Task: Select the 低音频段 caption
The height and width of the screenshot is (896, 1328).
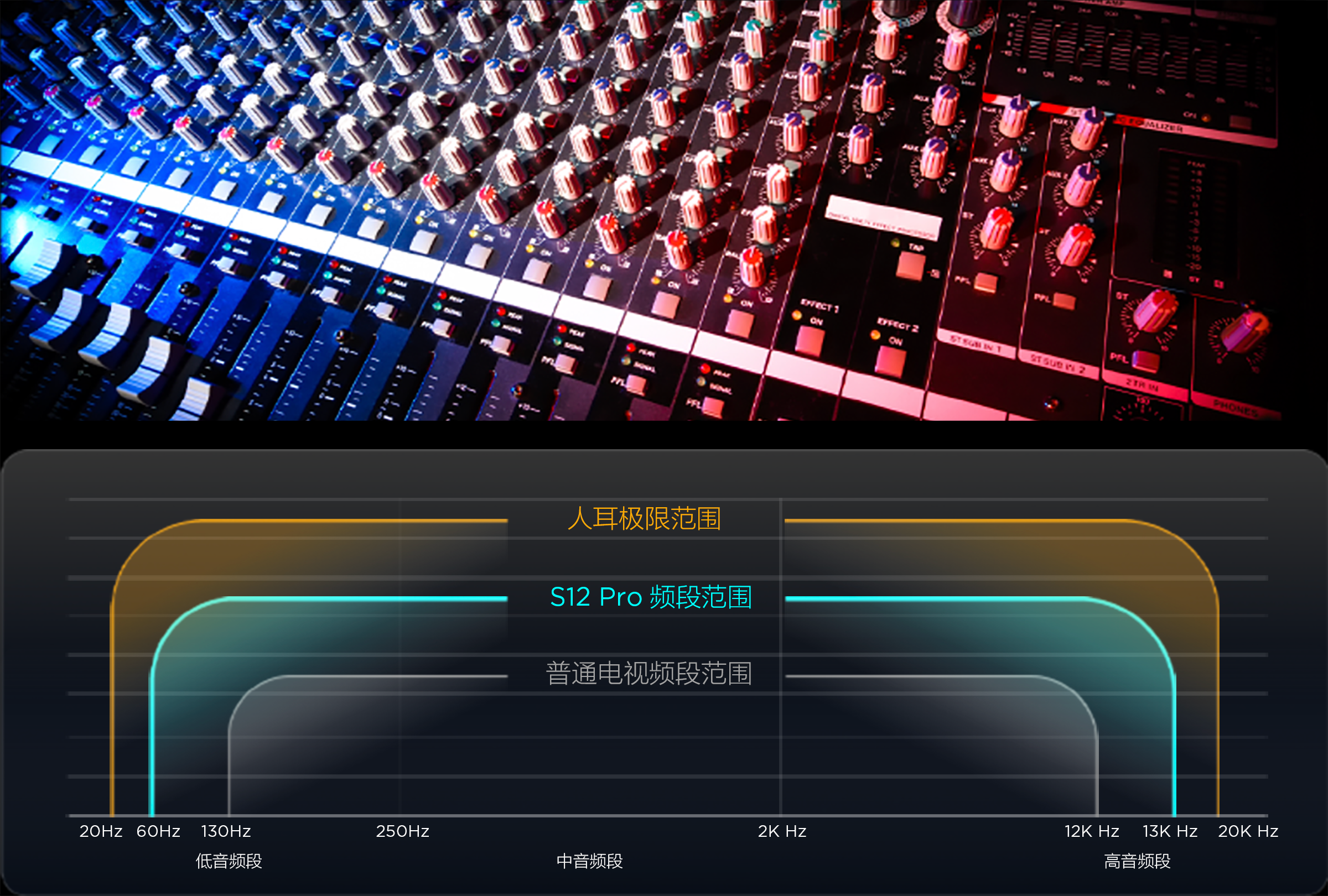Action: (229, 861)
